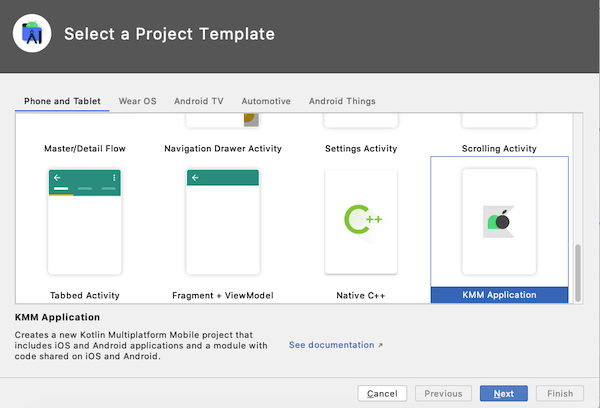Open the Android TV tab
The height and width of the screenshot is (408, 600).
pyautogui.click(x=199, y=101)
